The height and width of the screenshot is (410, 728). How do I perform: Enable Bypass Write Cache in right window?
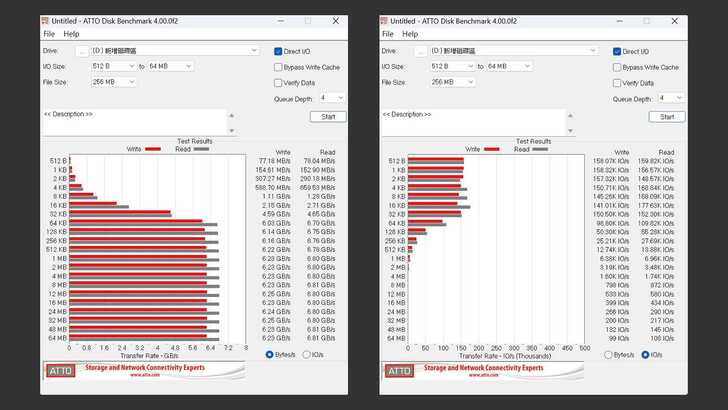tap(617, 67)
